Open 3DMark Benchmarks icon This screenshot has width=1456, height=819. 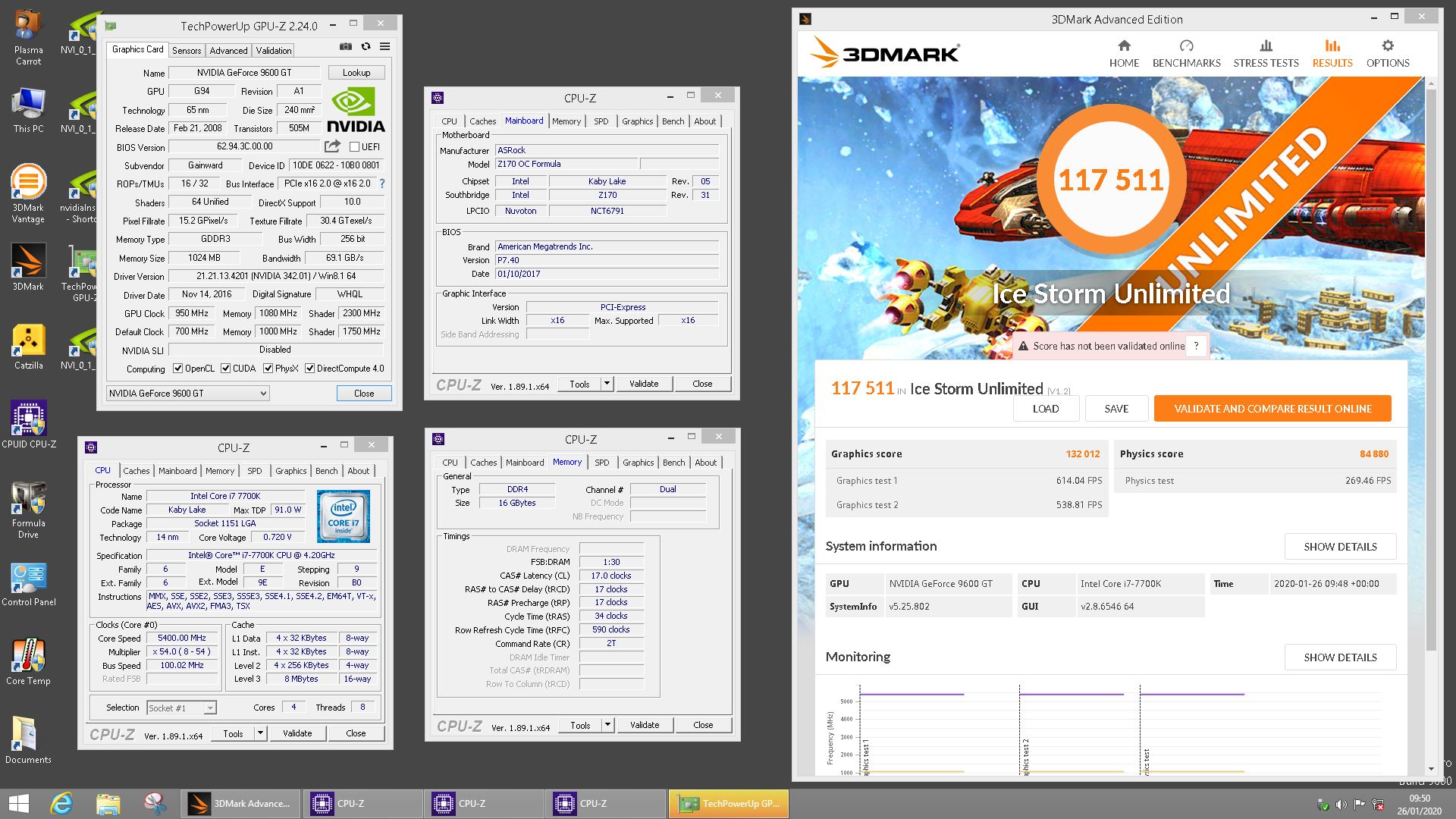(x=1187, y=46)
